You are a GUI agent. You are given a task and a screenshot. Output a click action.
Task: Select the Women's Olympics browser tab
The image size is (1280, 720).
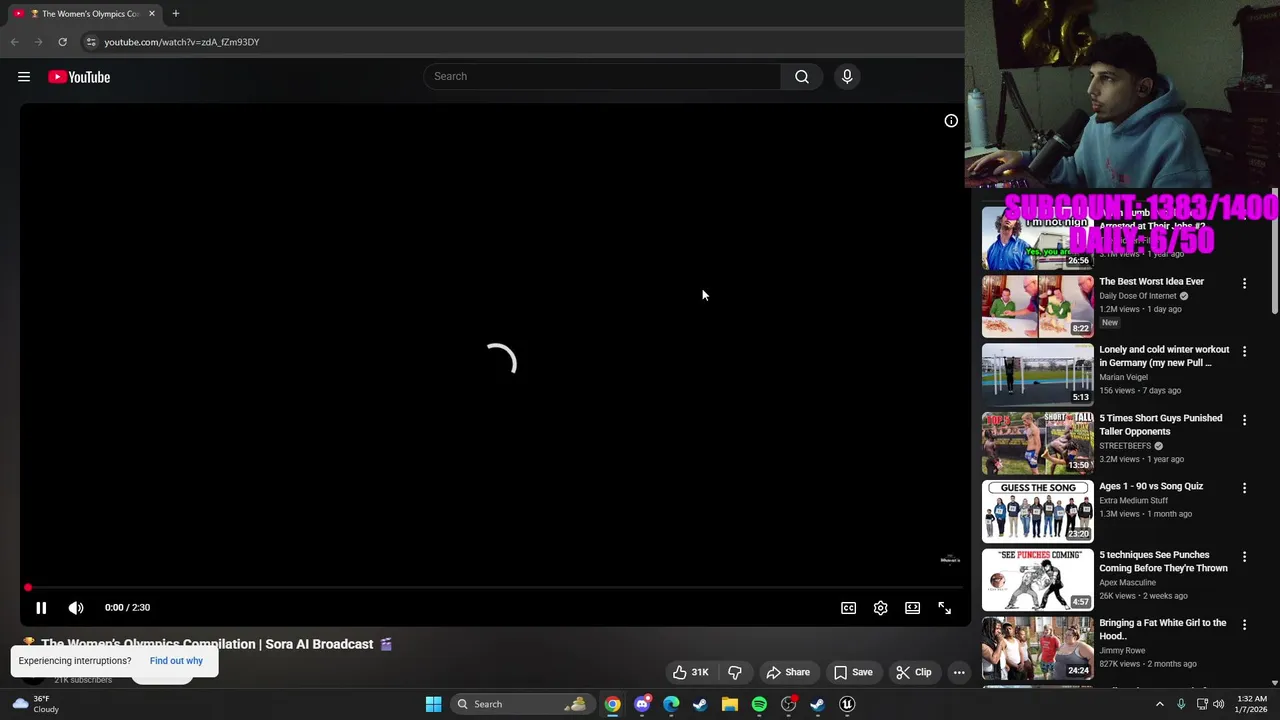pos(84,14)
